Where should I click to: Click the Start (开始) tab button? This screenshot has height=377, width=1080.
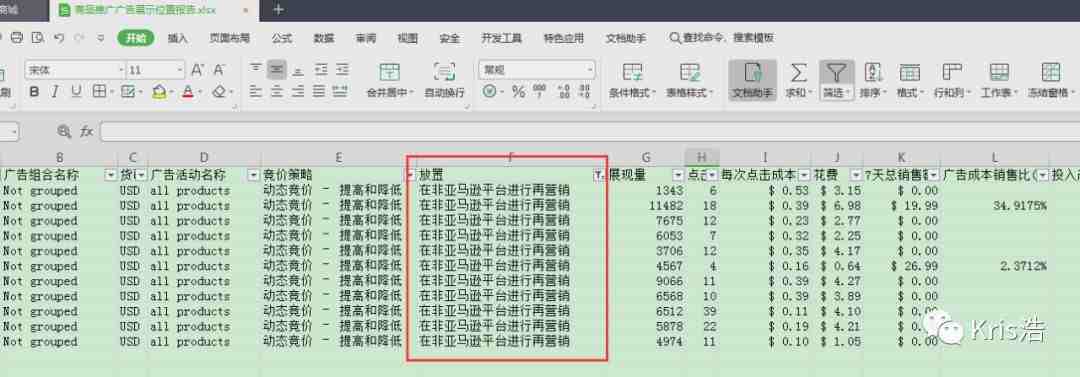[x=136, y=38]
